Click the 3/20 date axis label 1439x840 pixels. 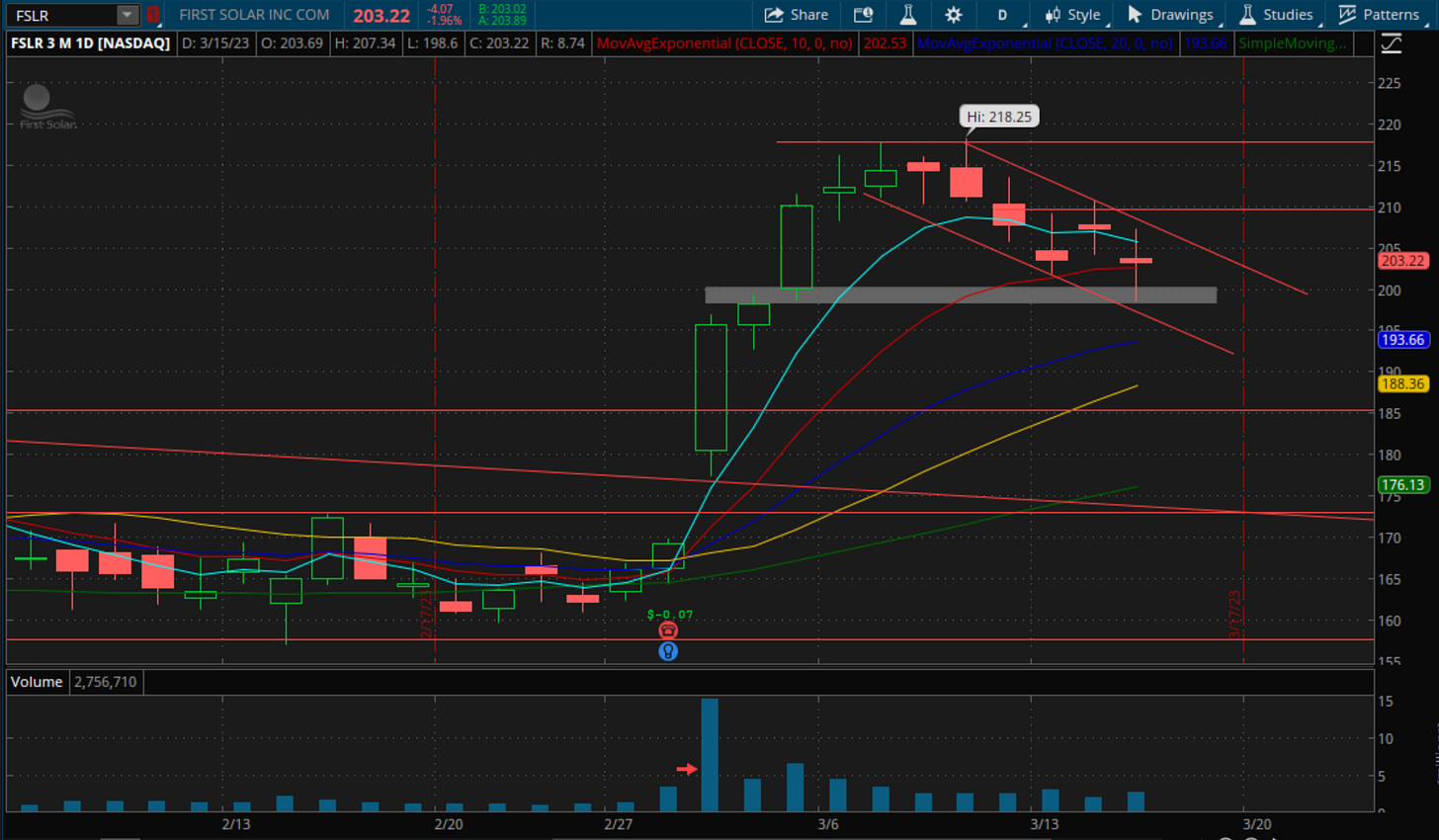[1256, 824]
